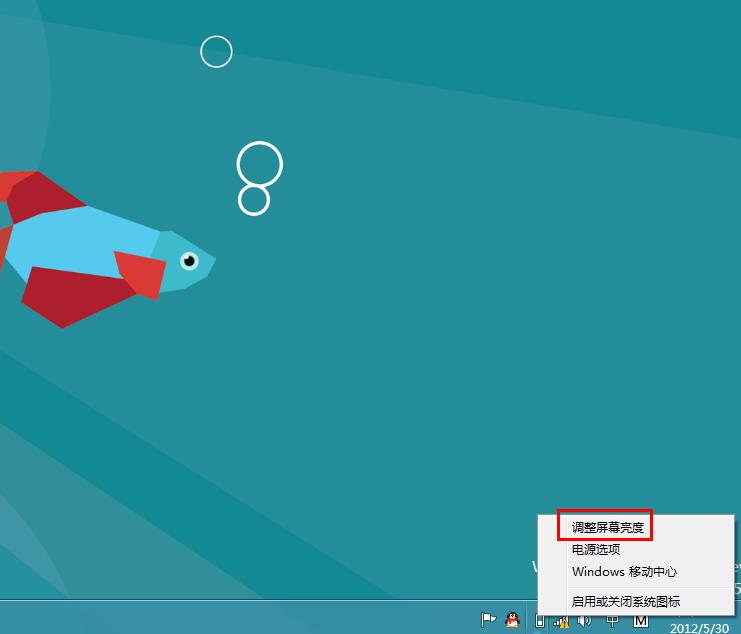
Task: Open the network icon with warning sign
Action: pos(562,621)
